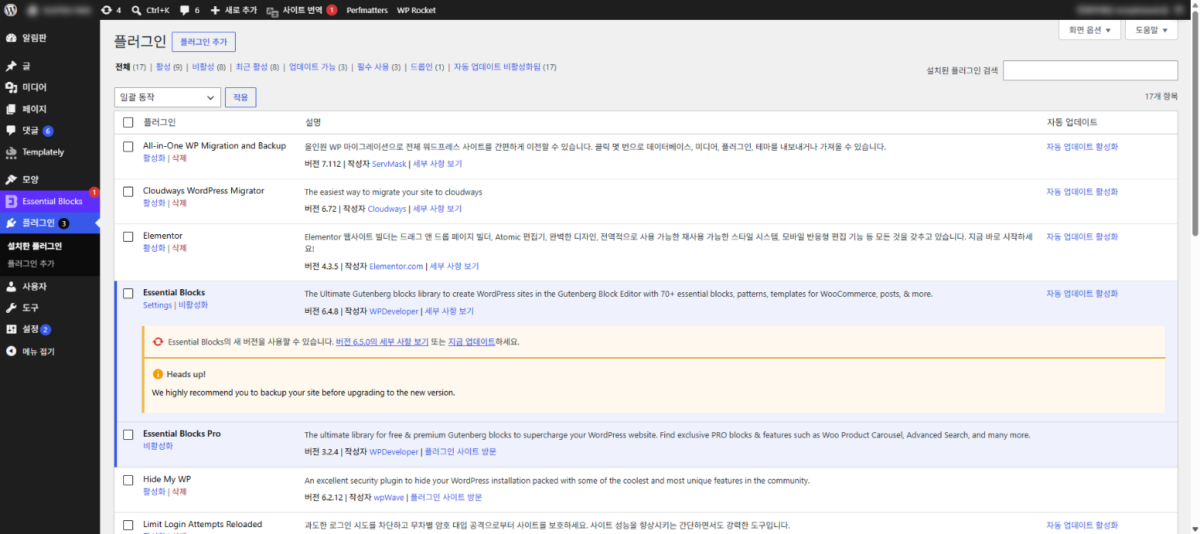Click the Heads up warning icon
The height and width of the screenshot is (534, 1200).
[157, 373]
